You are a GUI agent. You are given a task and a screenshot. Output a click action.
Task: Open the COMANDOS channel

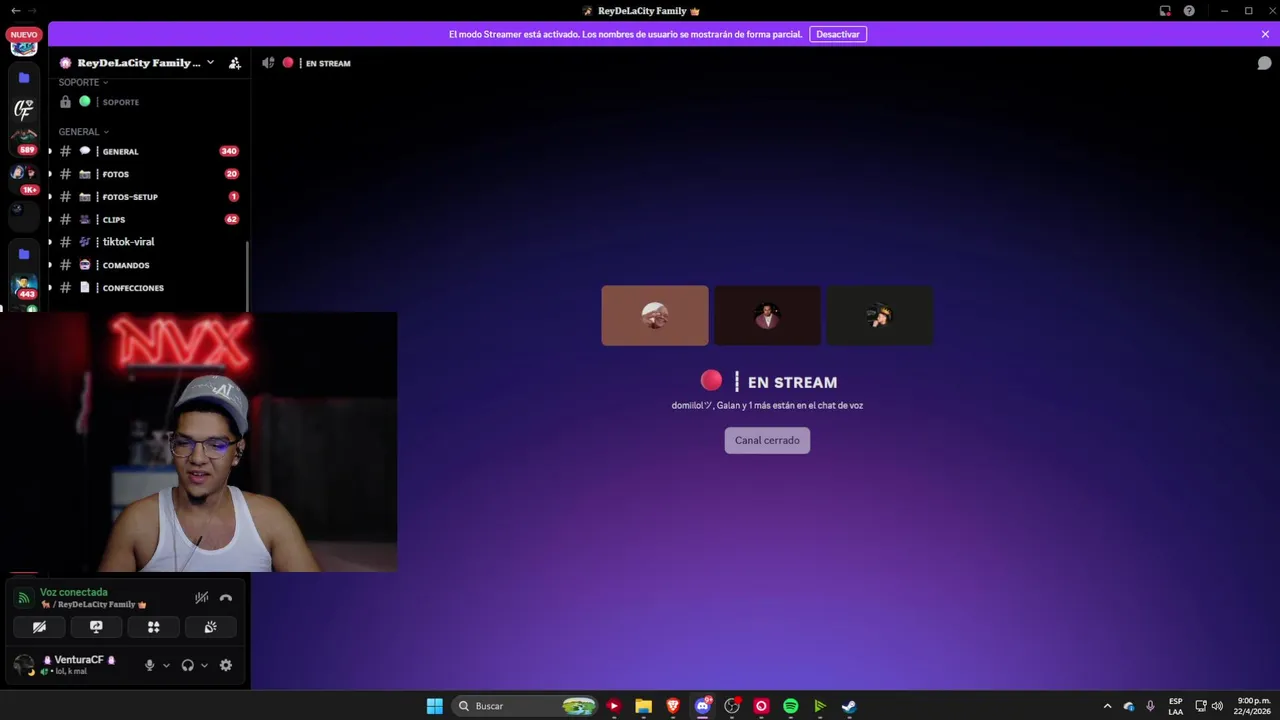coord(148,265)
